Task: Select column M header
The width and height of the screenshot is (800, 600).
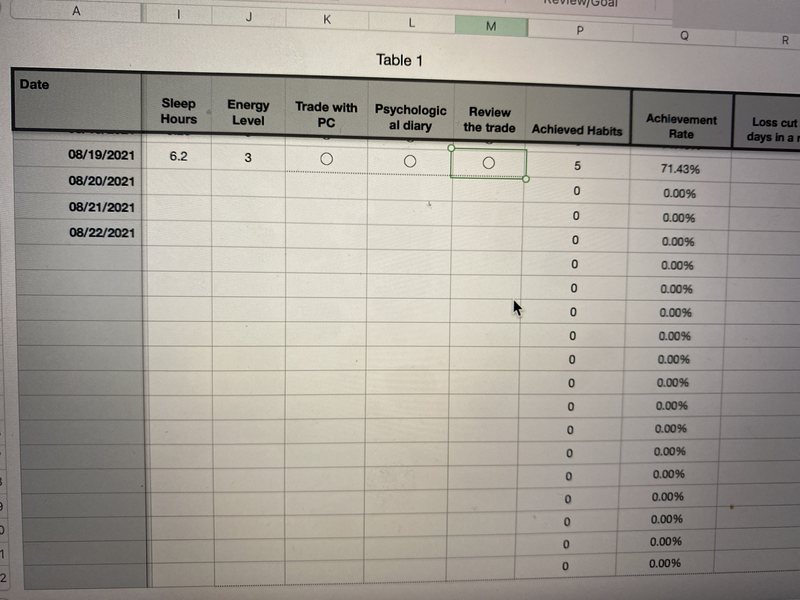Action: pyautogui.click(x=490, y=28)
